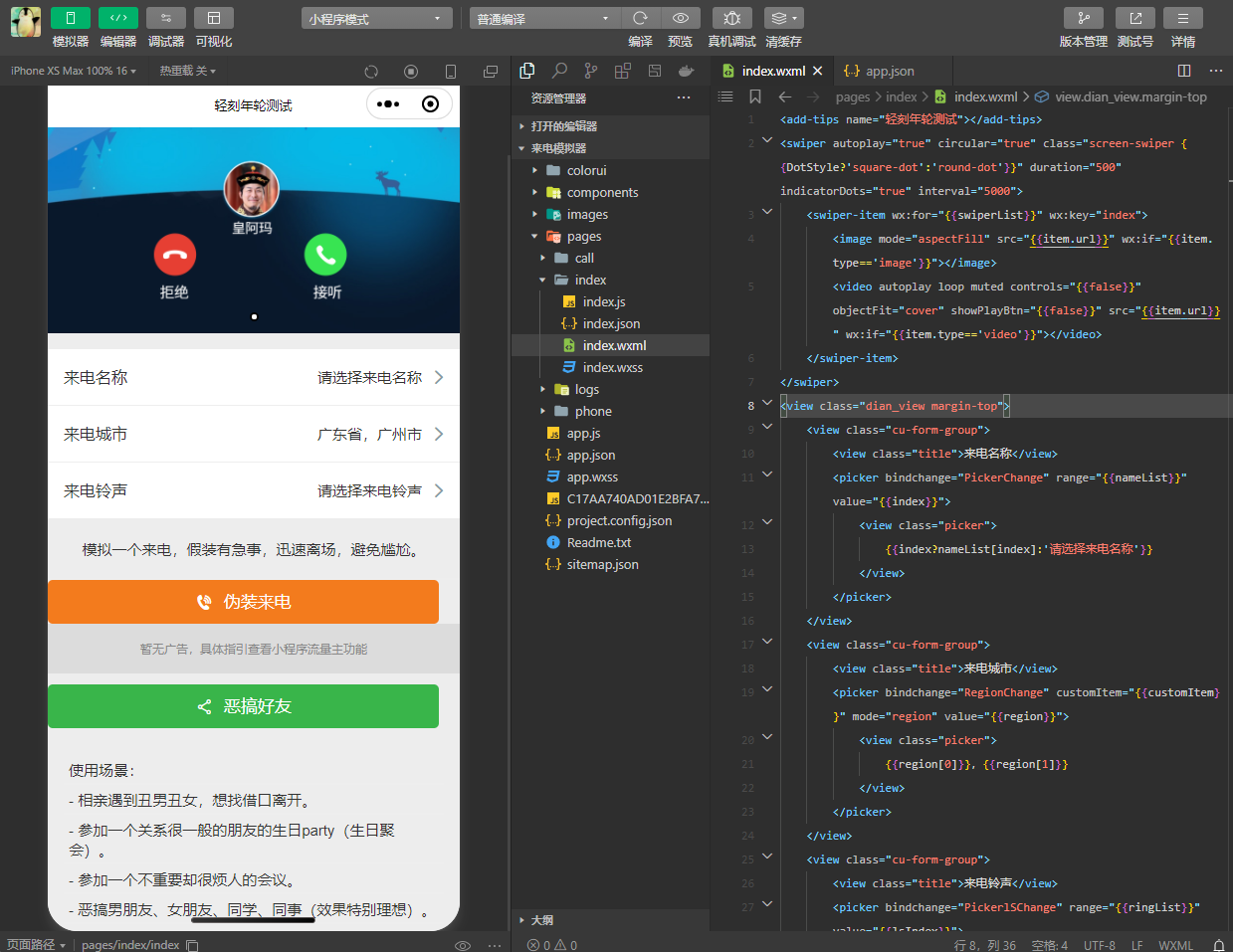Open the source control branch icon
The width and height of the screenshot is (1233, 952).
591,71
